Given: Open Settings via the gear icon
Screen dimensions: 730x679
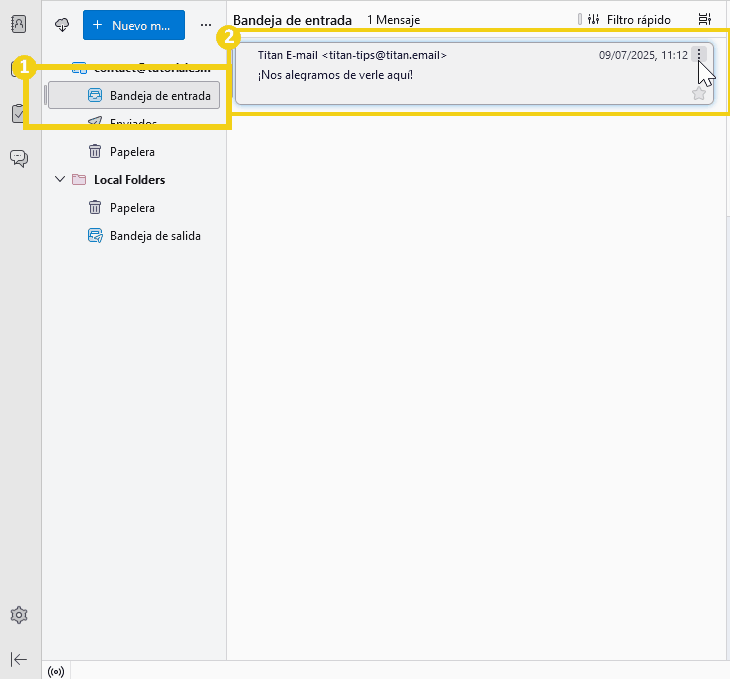Looking at the screenshot, I should pyautogui.click(x=19, y=615).
